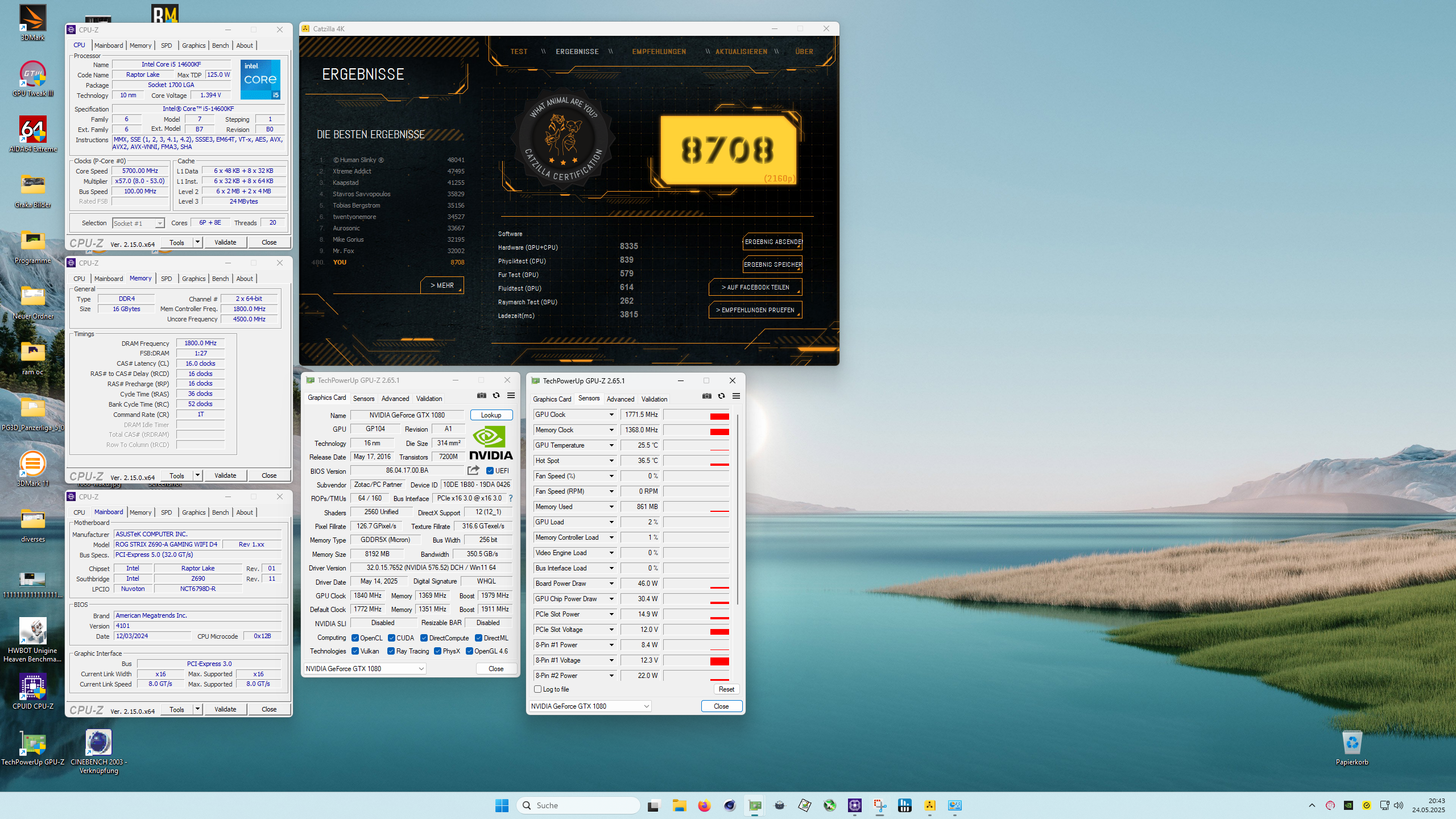Click camera icon in GPU-Z Sensors window
Image resolution: width=1456 pixels, height=819 pixels.
click(707, 396)
